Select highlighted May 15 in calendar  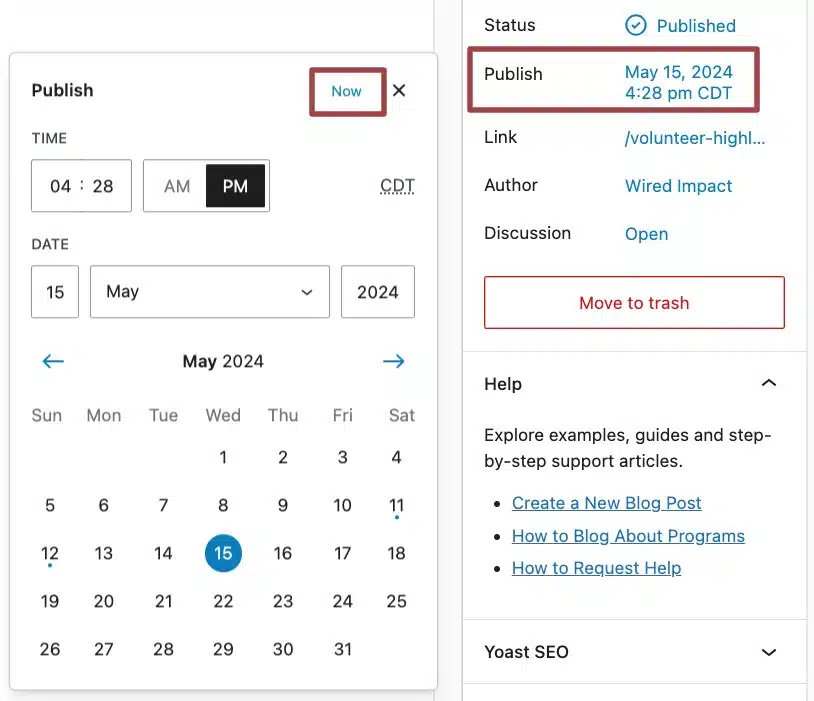(x=223, y=553)
